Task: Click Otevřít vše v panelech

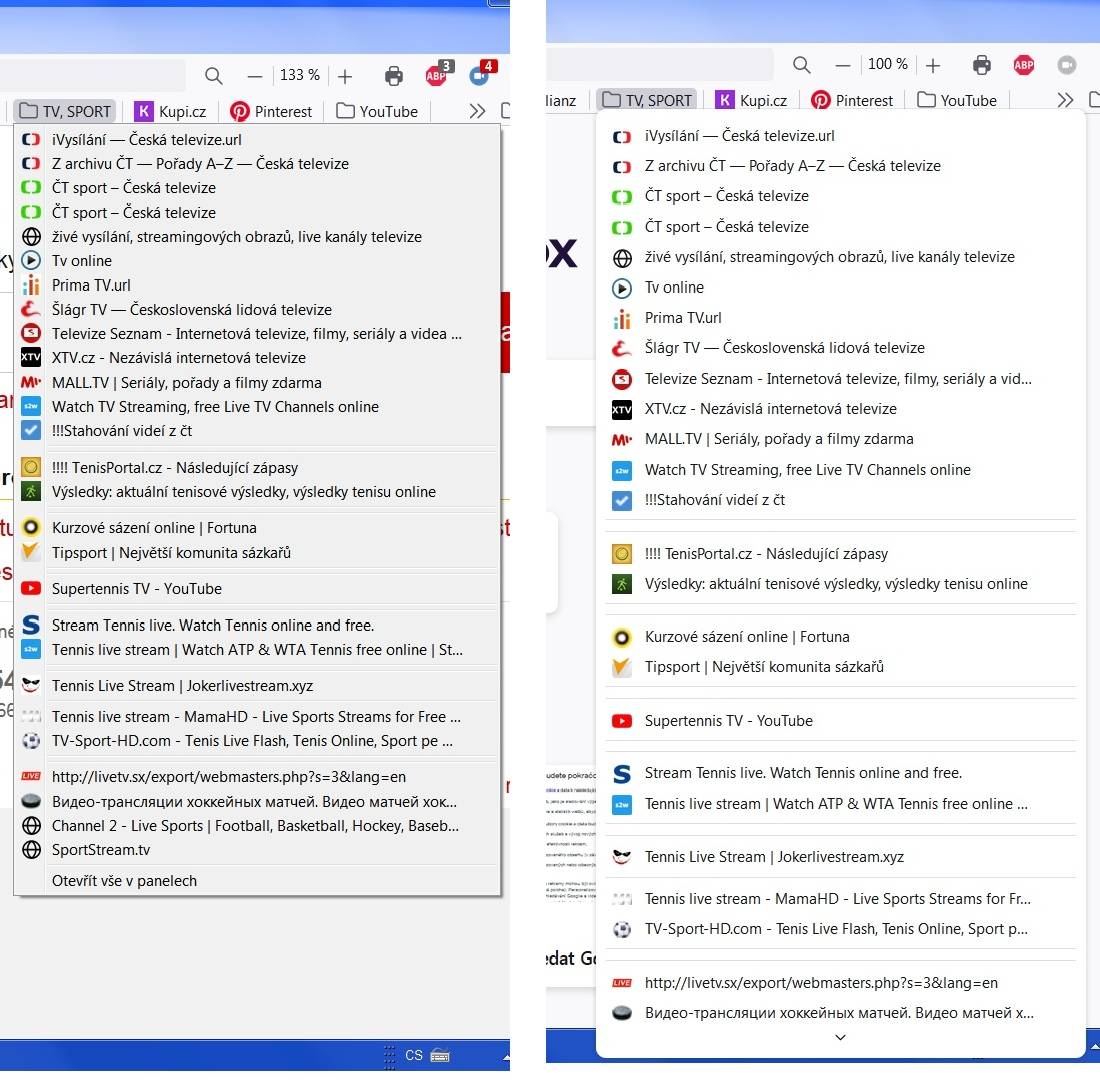Action: (x=257, y=880)
